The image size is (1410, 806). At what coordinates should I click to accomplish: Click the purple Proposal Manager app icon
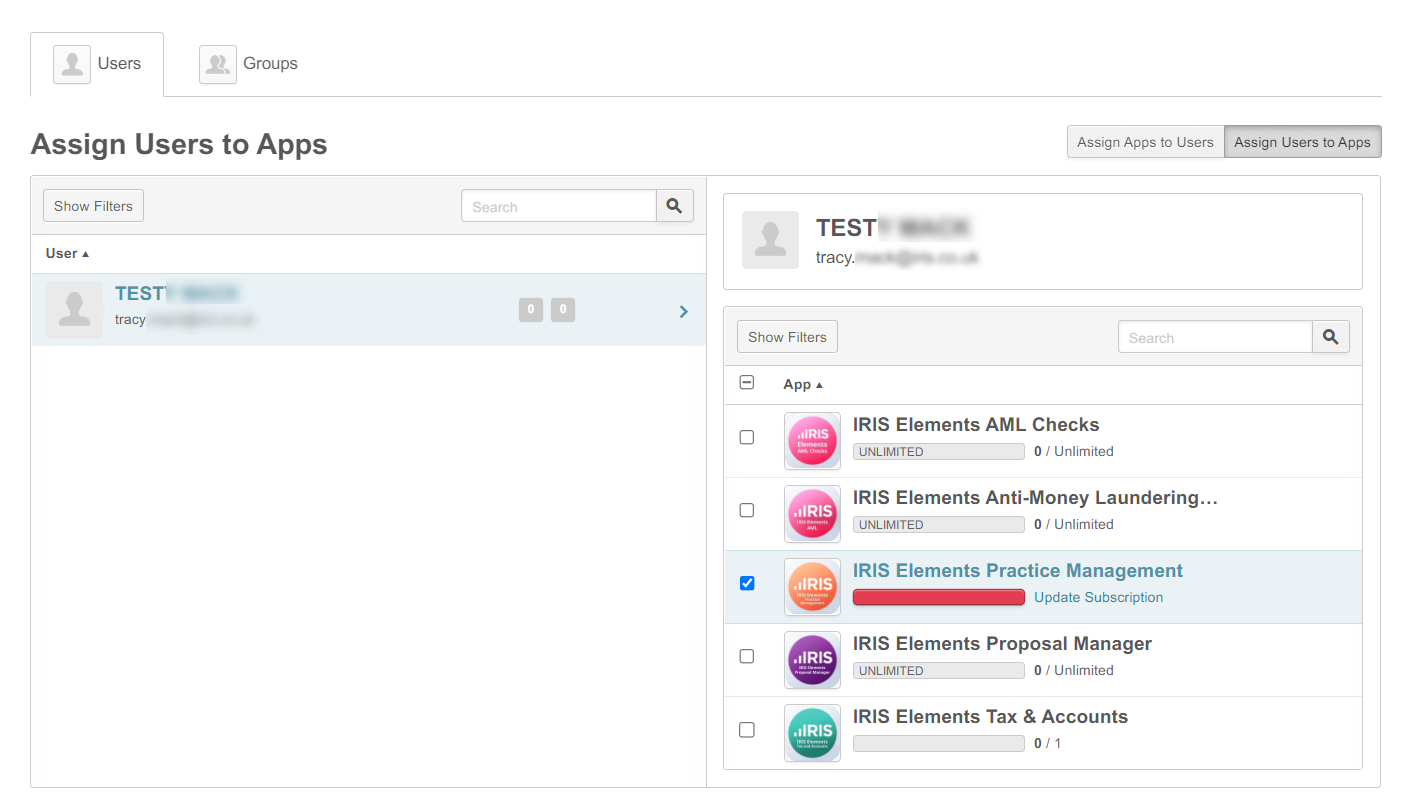coord(812,660)
